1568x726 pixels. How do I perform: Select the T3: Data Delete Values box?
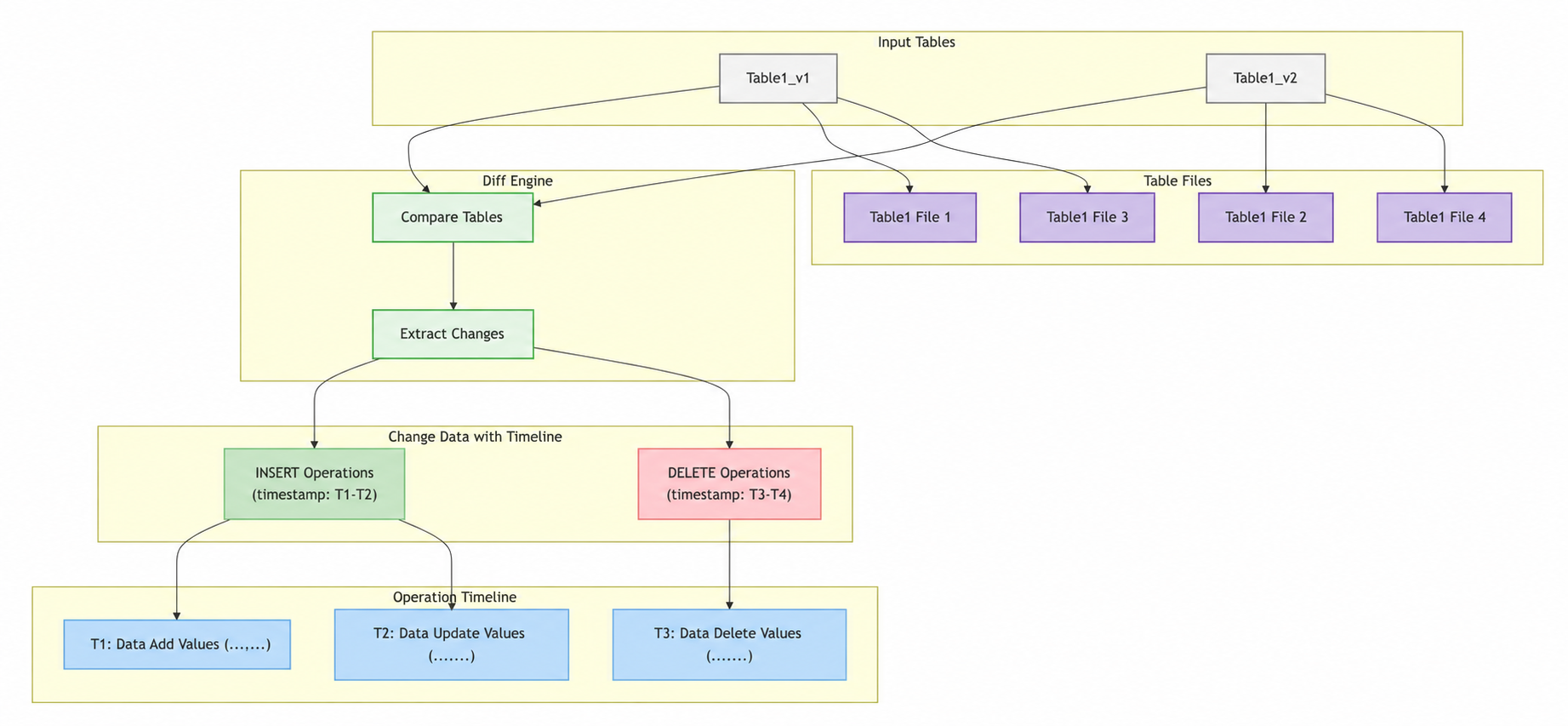tap(729, 644)
